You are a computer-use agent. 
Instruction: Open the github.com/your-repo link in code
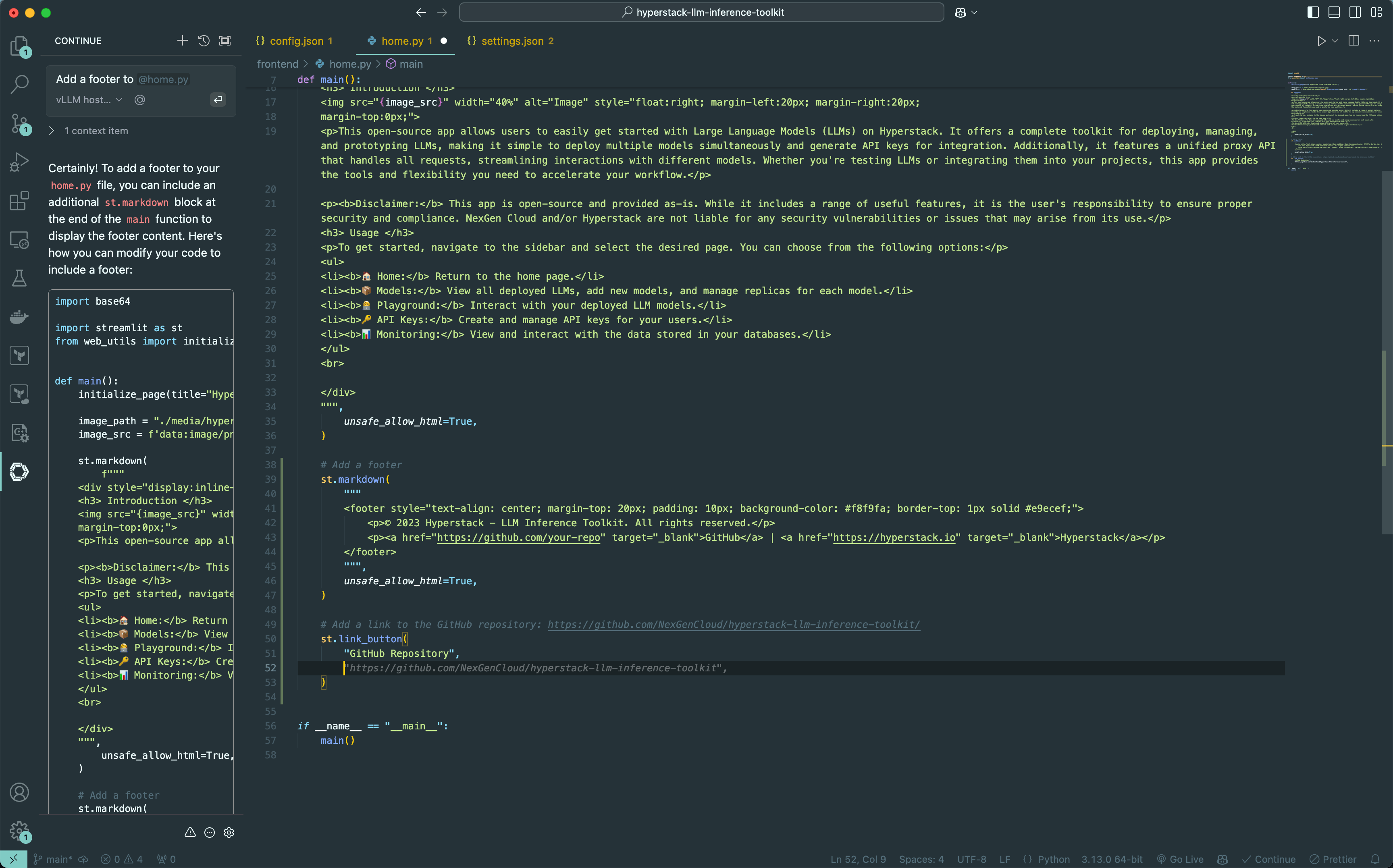coord(518,537)
